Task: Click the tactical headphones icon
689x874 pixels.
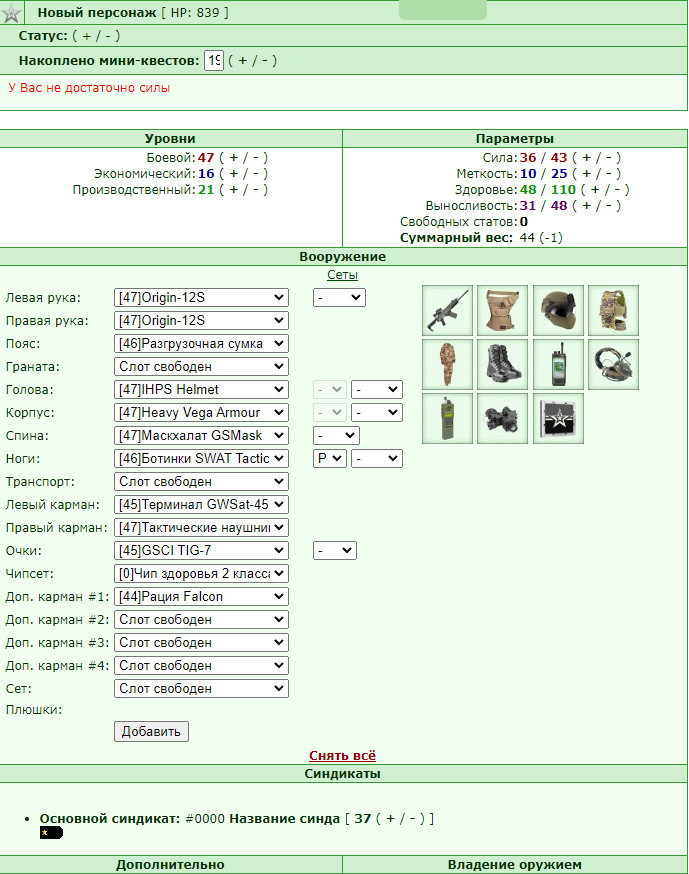Action: [x=613, y=365]
